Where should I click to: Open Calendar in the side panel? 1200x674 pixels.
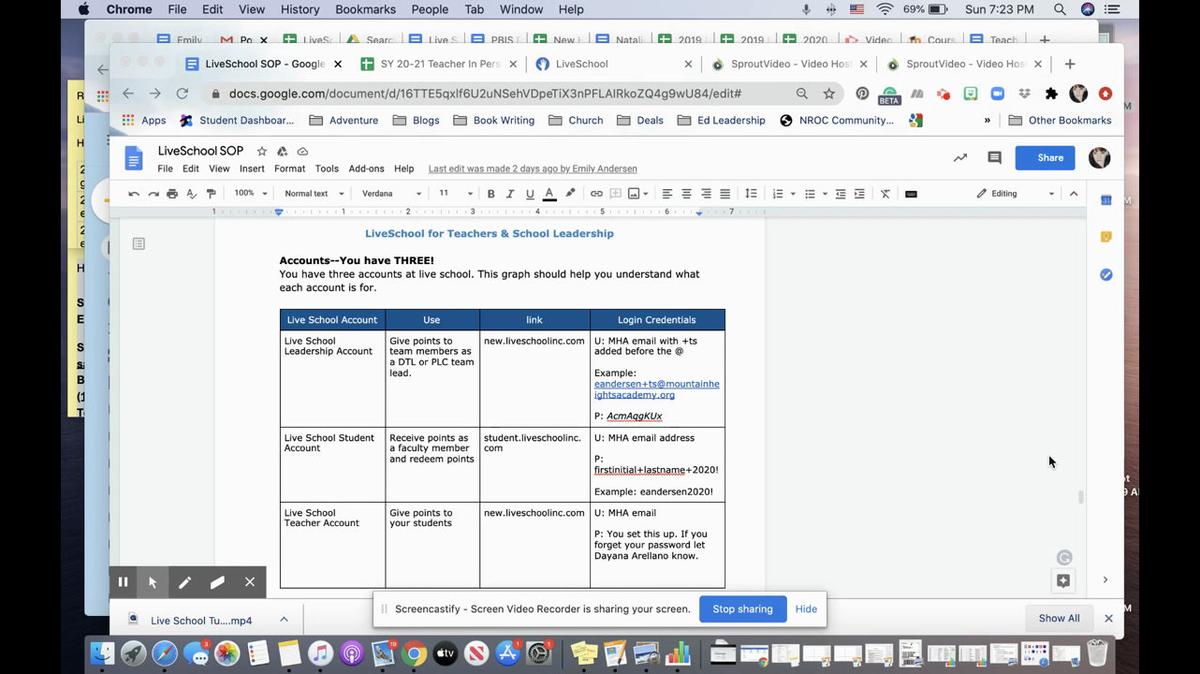[x=1106, y=200]
